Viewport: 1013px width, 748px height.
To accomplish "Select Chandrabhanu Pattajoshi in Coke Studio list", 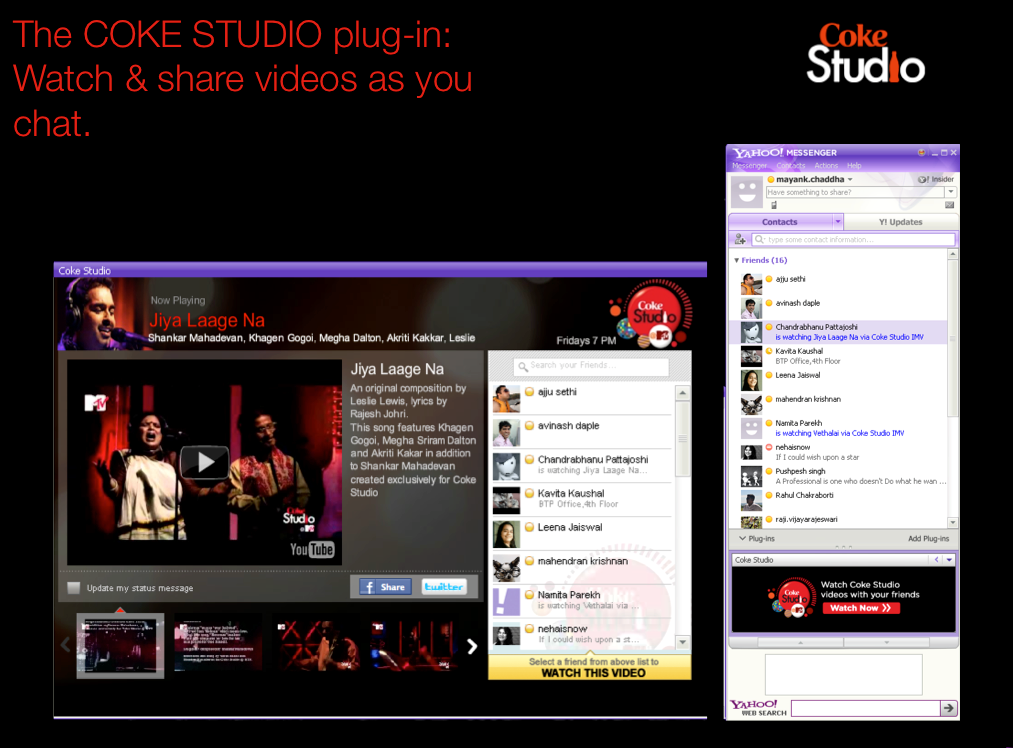I will coord(582,465).
